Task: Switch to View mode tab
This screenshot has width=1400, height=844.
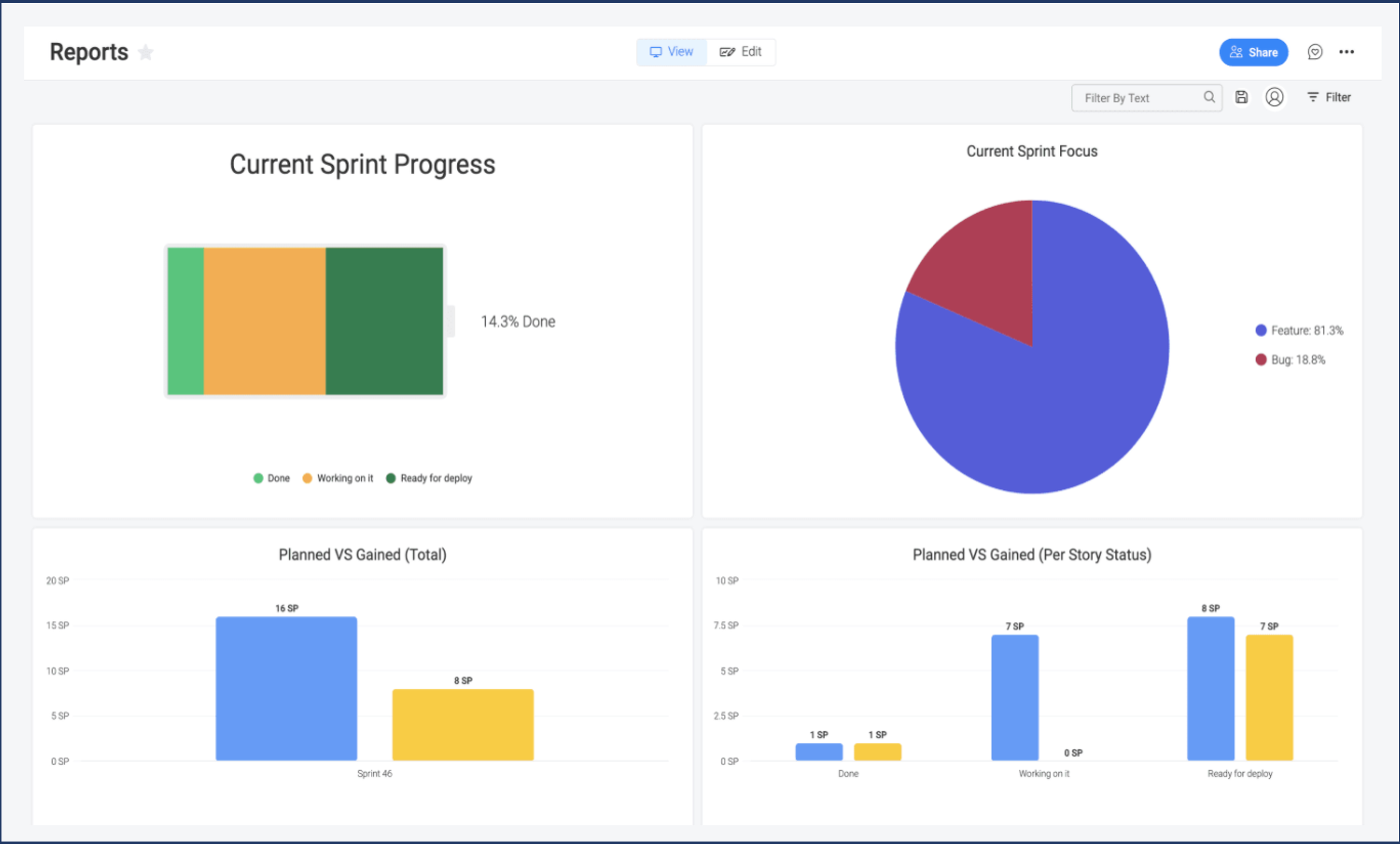Action: point(672,52)
